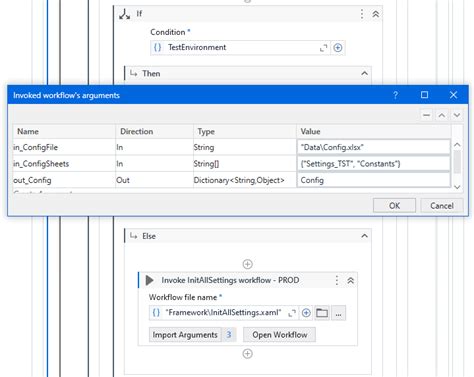This screenshot has height=377, width=474.
Task: Click the Invoke workflow play icon
Action: tap(149, 280)
